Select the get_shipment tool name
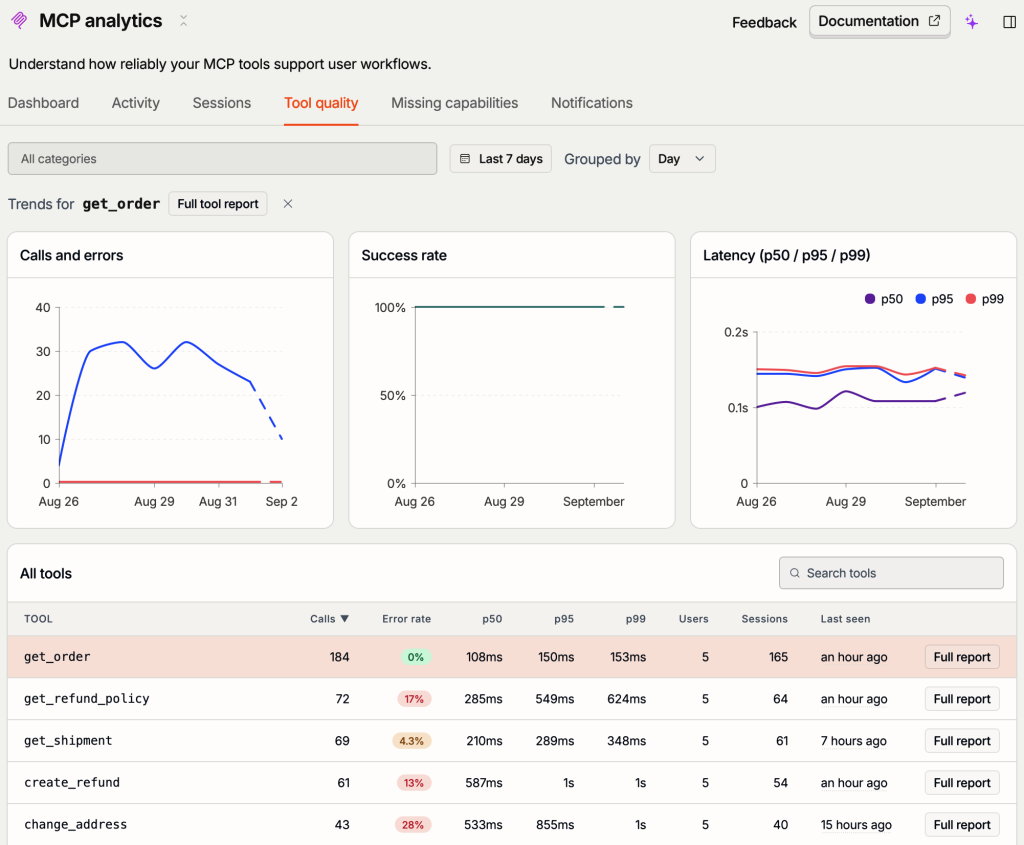 [x=68, y=741]
